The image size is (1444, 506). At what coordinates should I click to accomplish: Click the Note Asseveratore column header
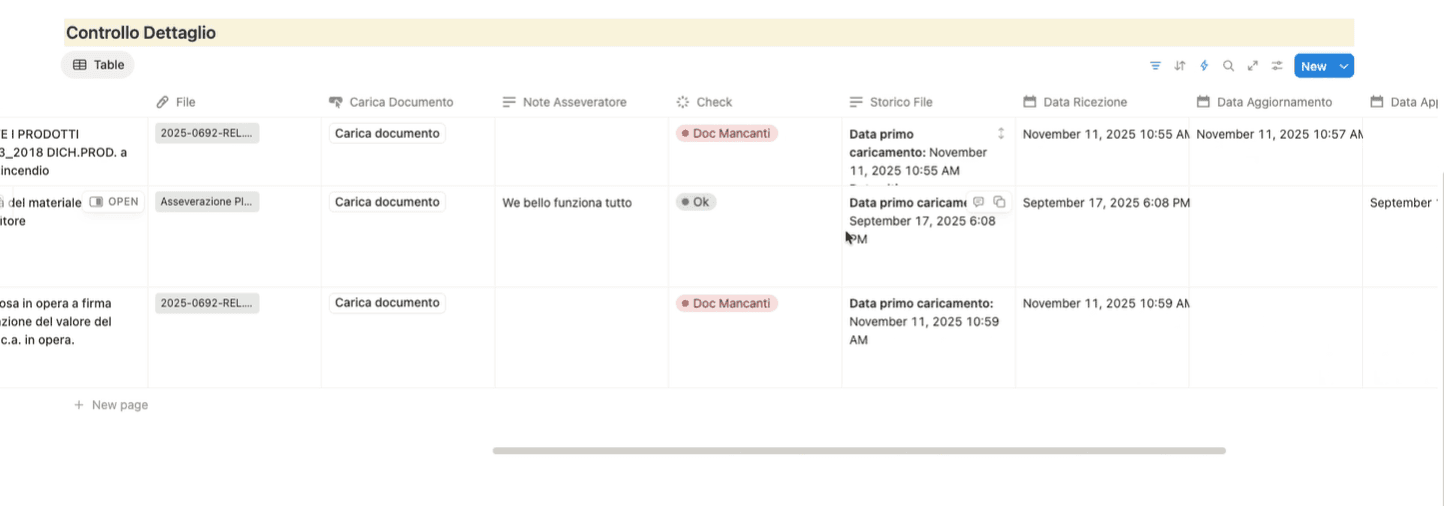point(565,102)
